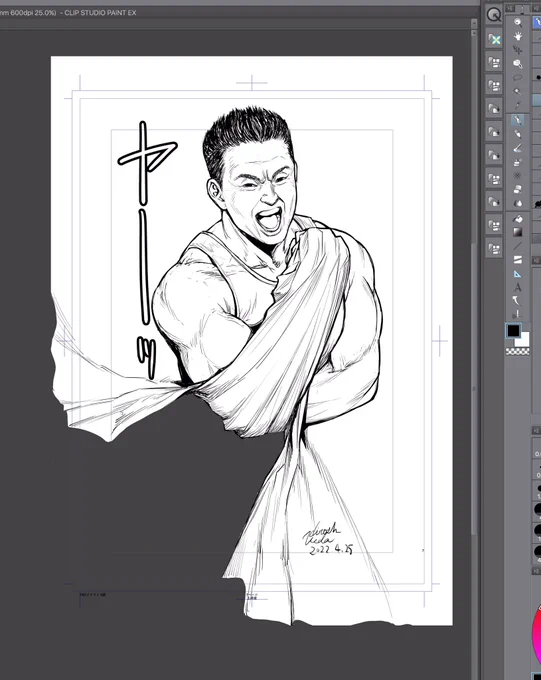Click quick access icon with yellow X

[494, 39]
